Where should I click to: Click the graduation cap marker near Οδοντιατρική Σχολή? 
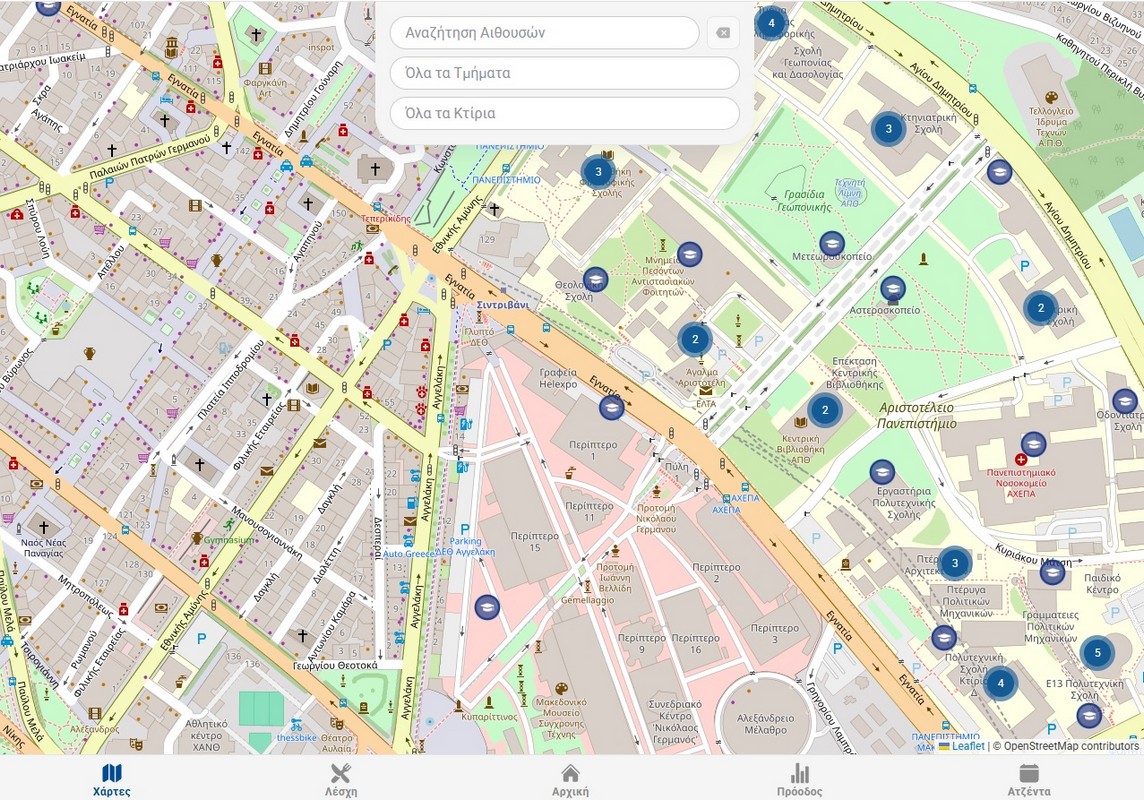coord(1125,402)
